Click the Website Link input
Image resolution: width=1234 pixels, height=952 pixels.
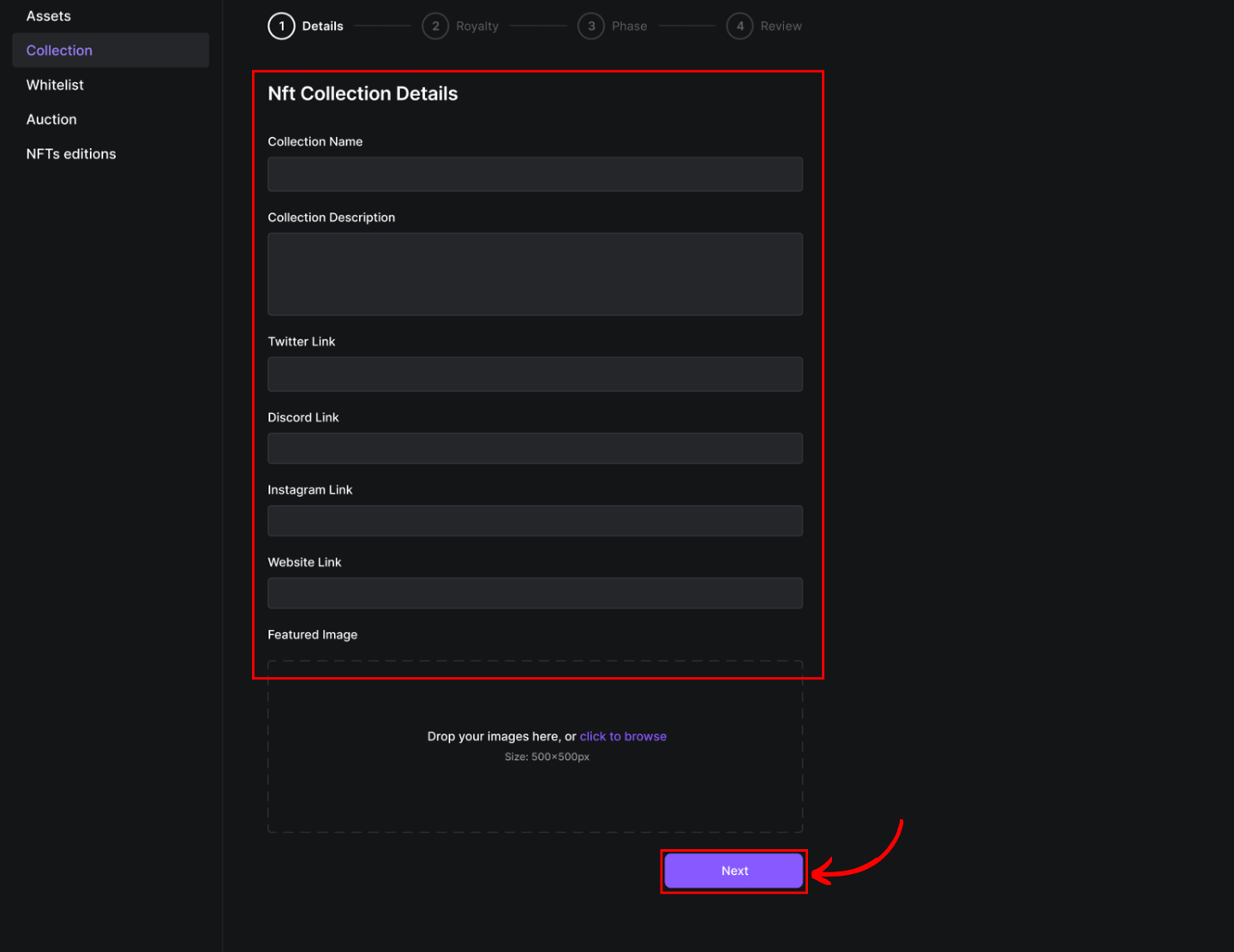point(535,593)
